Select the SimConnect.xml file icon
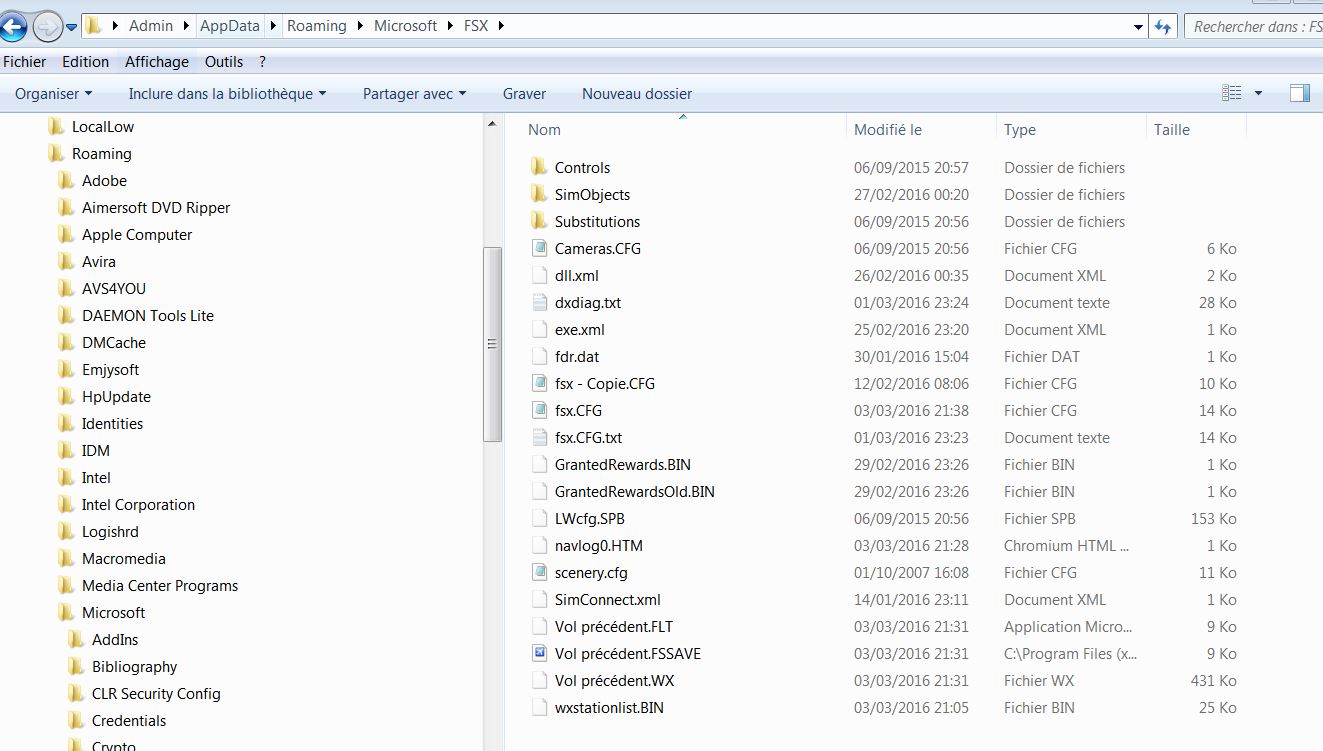Image resolution: width=1323 pixels, height=751 pixels. tap(539, 599)
